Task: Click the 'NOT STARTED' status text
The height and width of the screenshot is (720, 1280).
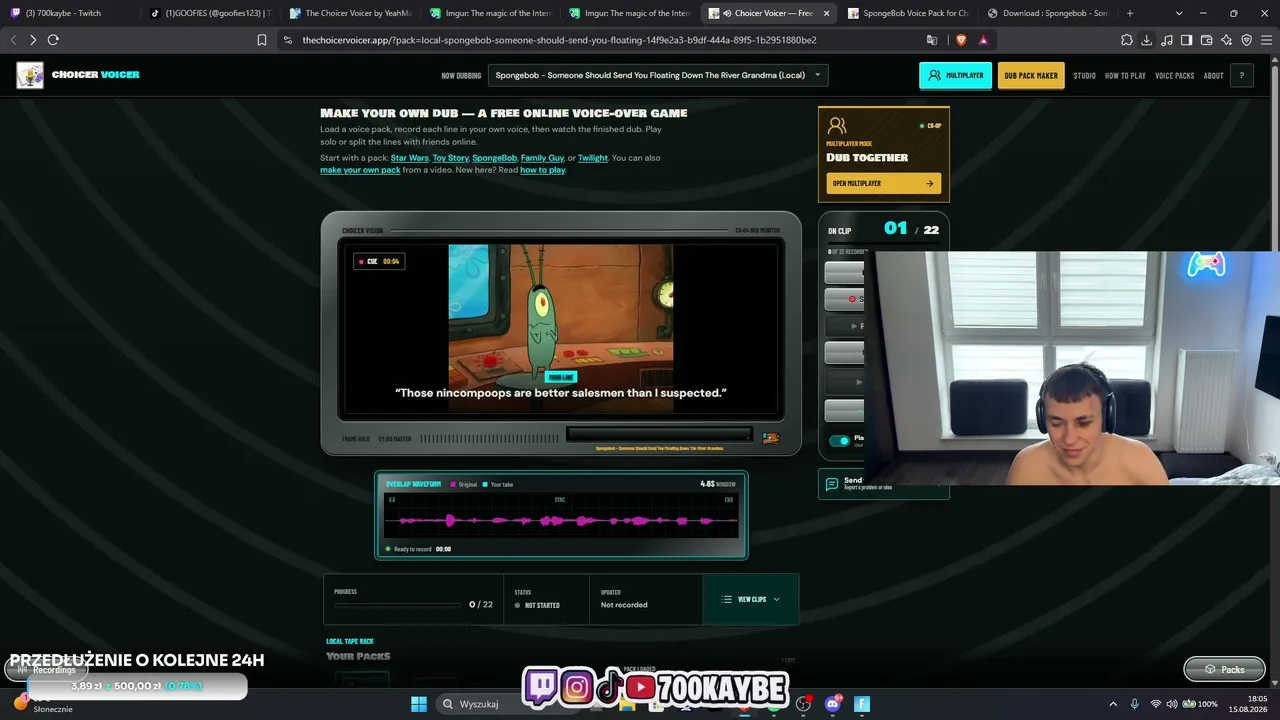Action: [x=542, y=605]
